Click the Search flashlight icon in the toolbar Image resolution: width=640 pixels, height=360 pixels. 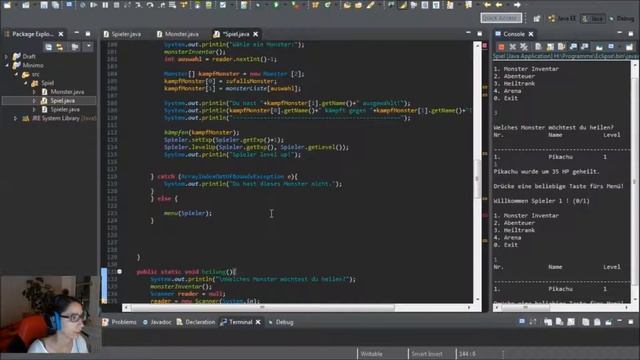pos(370,5)
